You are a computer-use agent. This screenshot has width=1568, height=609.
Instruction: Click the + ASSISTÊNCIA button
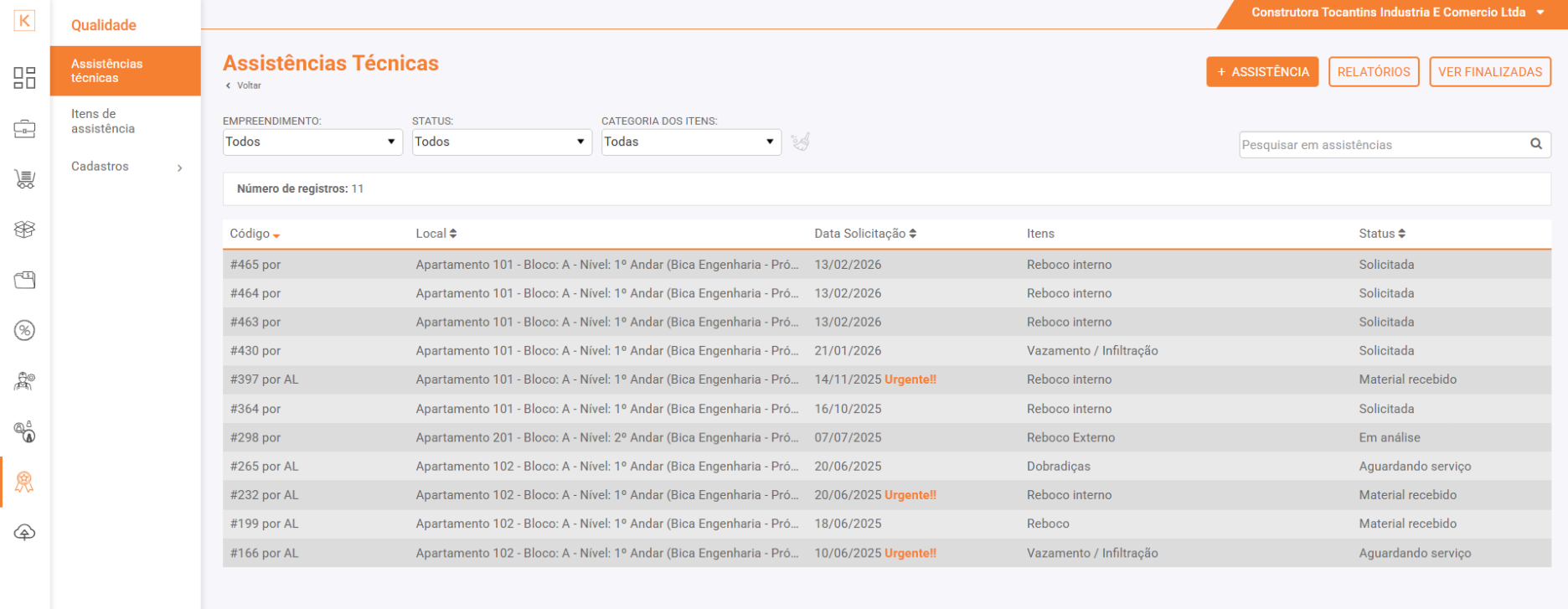tap(1261, 72)
